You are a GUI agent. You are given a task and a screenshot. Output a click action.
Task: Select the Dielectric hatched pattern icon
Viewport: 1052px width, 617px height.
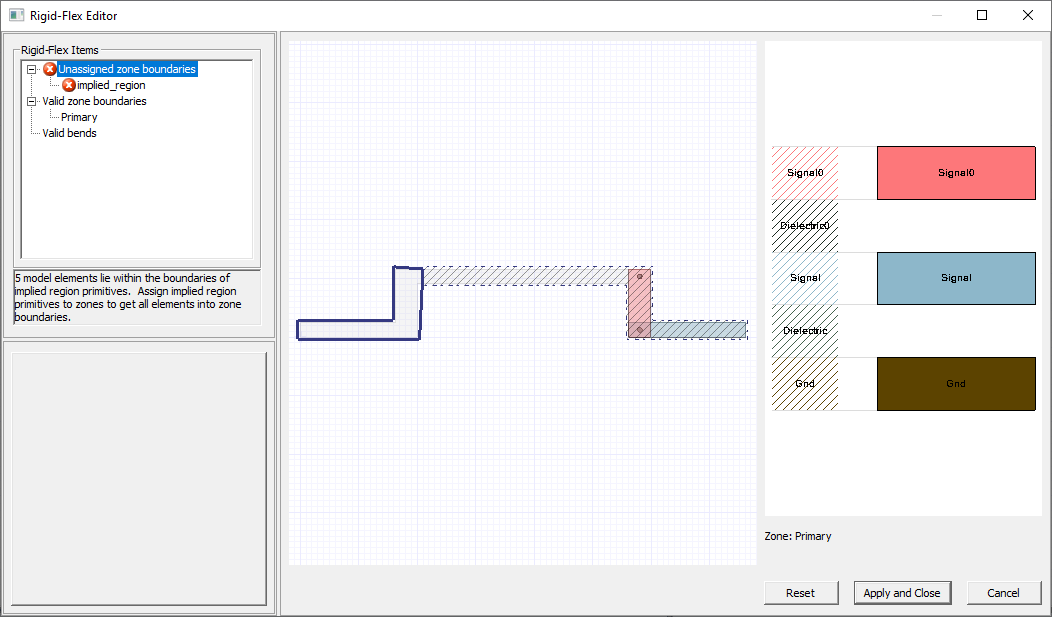tap(804, 331)
